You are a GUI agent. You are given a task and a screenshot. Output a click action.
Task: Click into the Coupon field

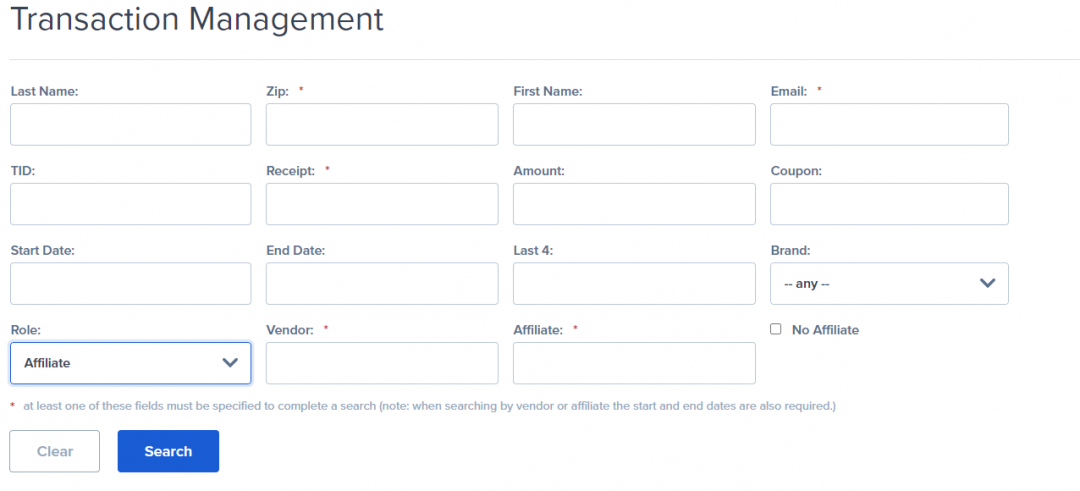pos(889,204)
